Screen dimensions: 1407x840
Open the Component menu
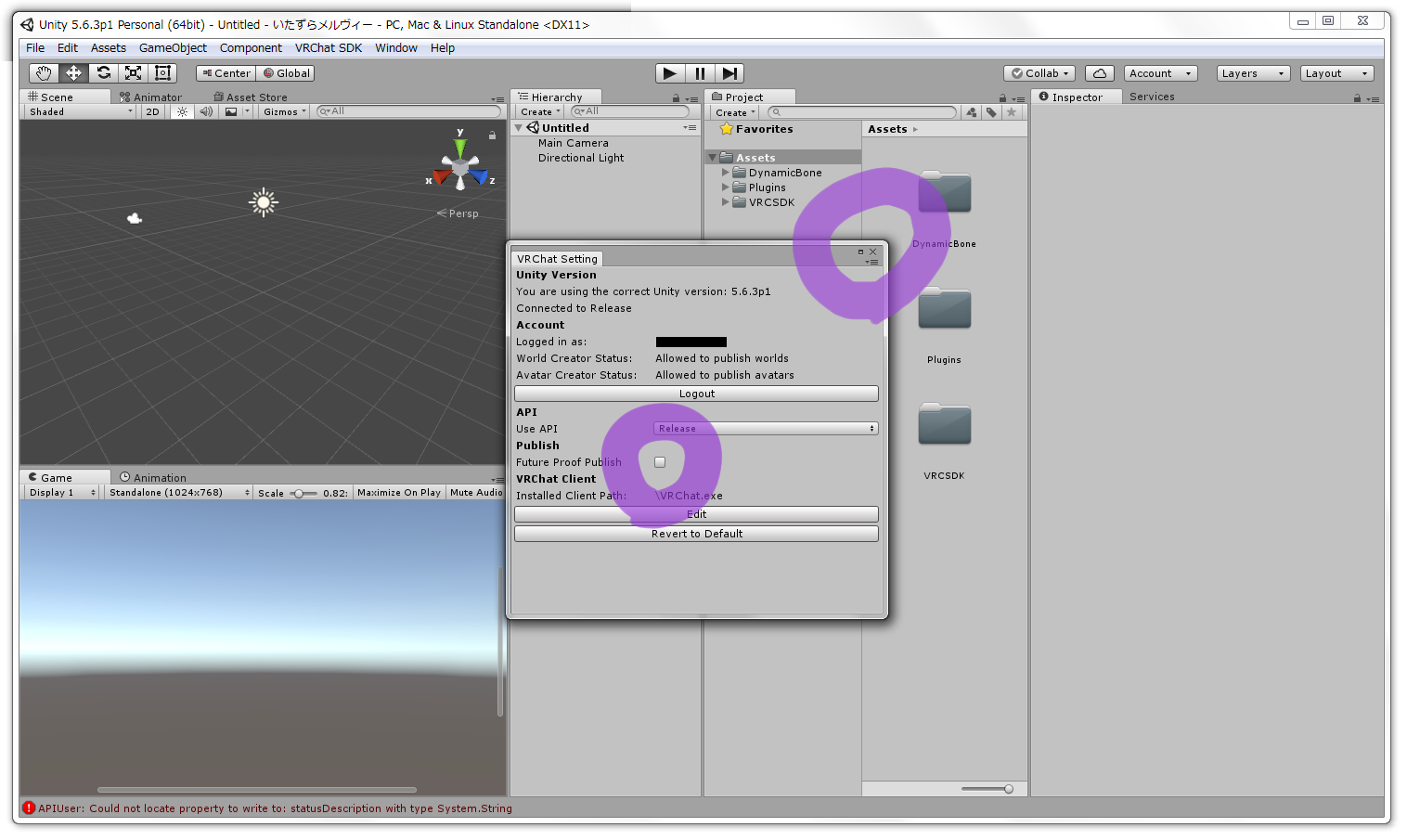coord(251,48)
